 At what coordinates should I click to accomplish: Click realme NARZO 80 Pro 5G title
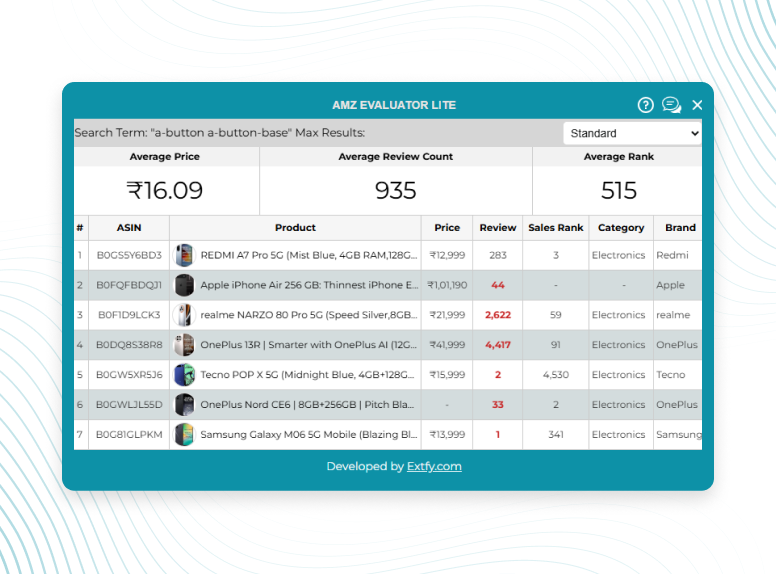(x=309, y=315)
